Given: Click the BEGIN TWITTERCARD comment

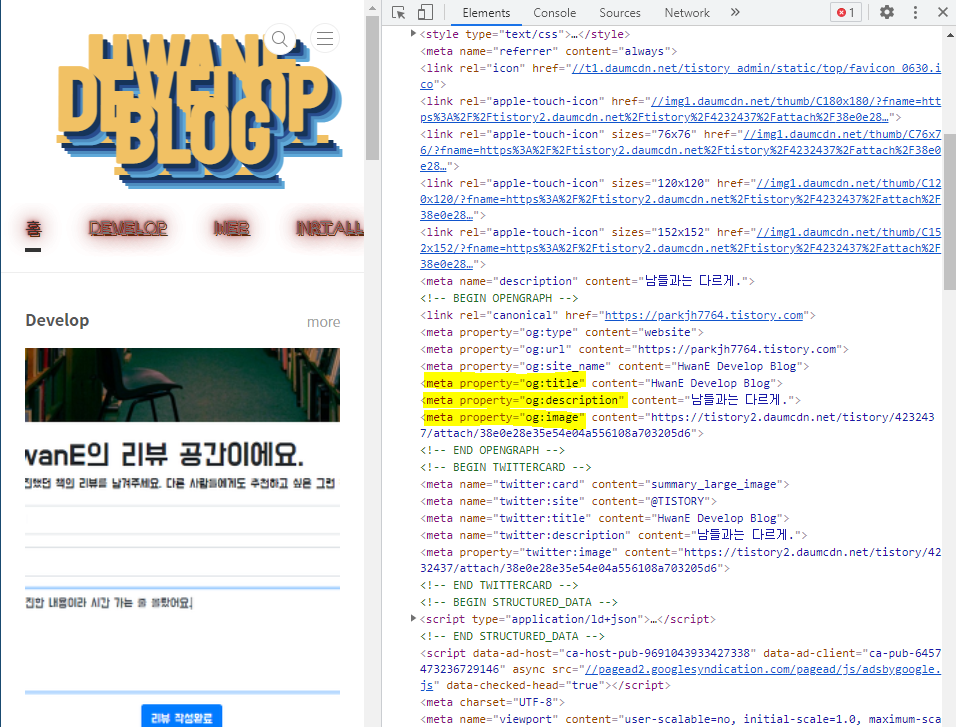Looking at the screenshot, I should [505, 467].
